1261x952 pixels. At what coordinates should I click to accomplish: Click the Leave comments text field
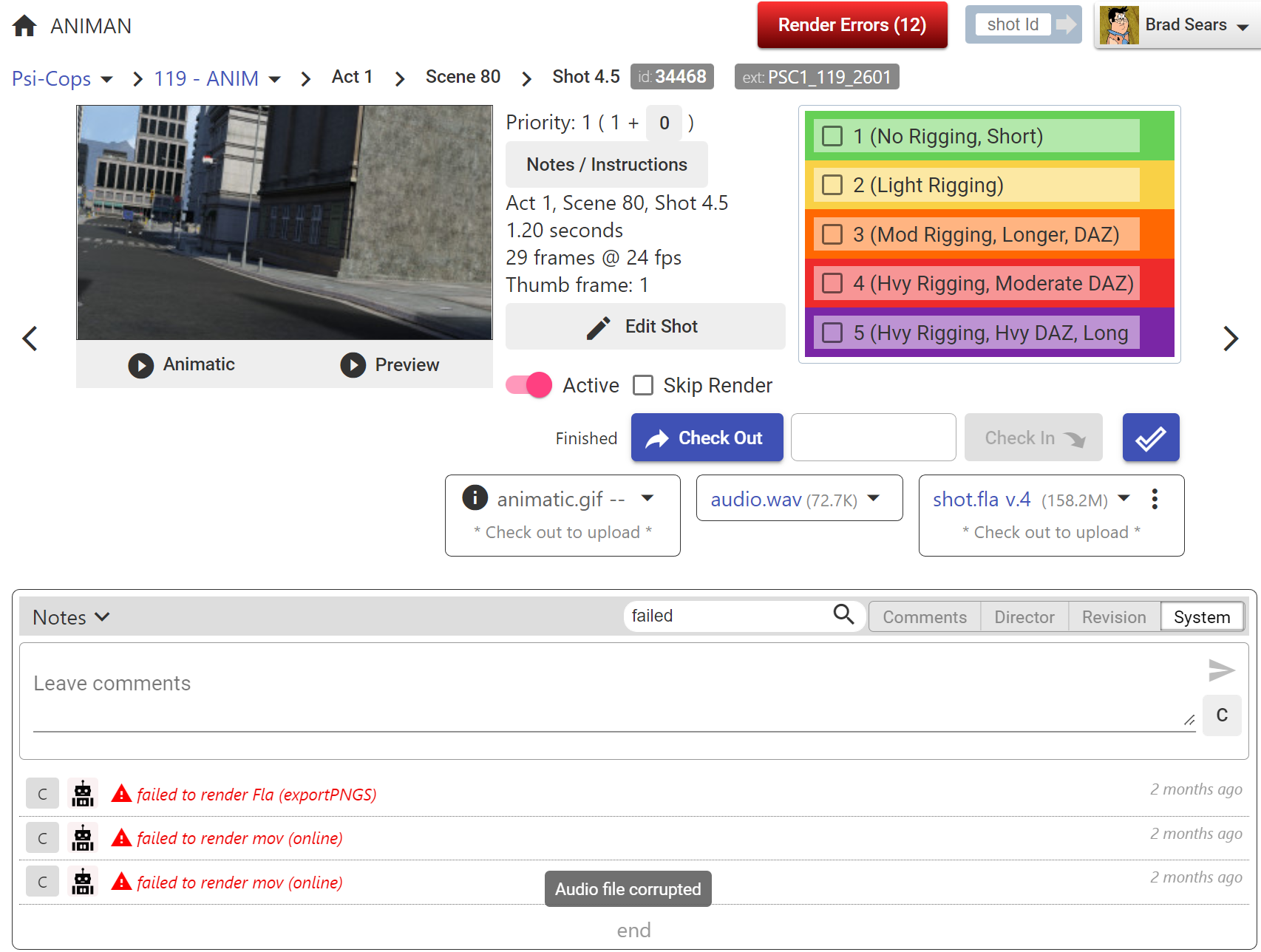coord(606,684)
